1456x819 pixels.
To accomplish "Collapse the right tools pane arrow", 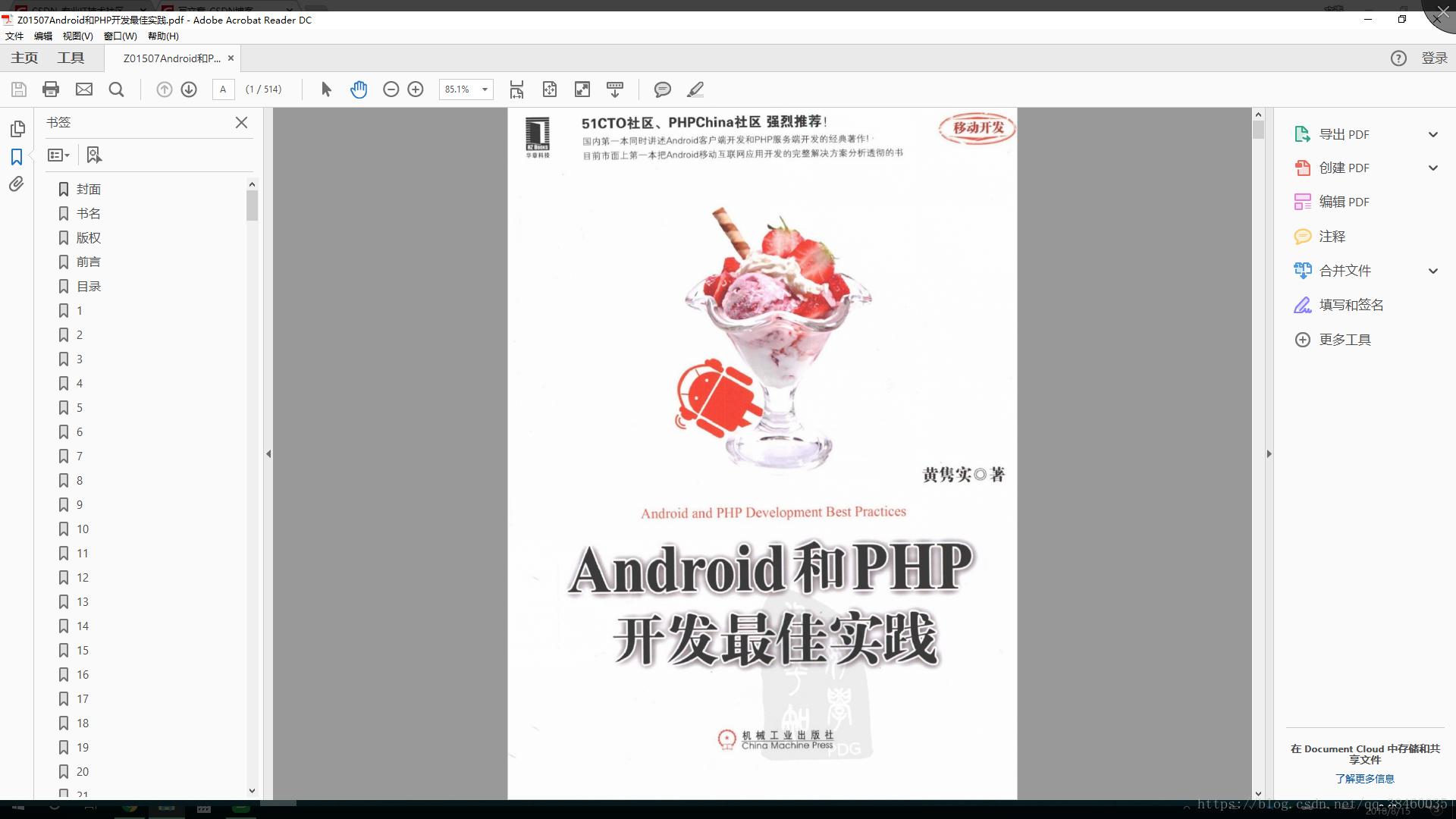I will click(1269, 453).
